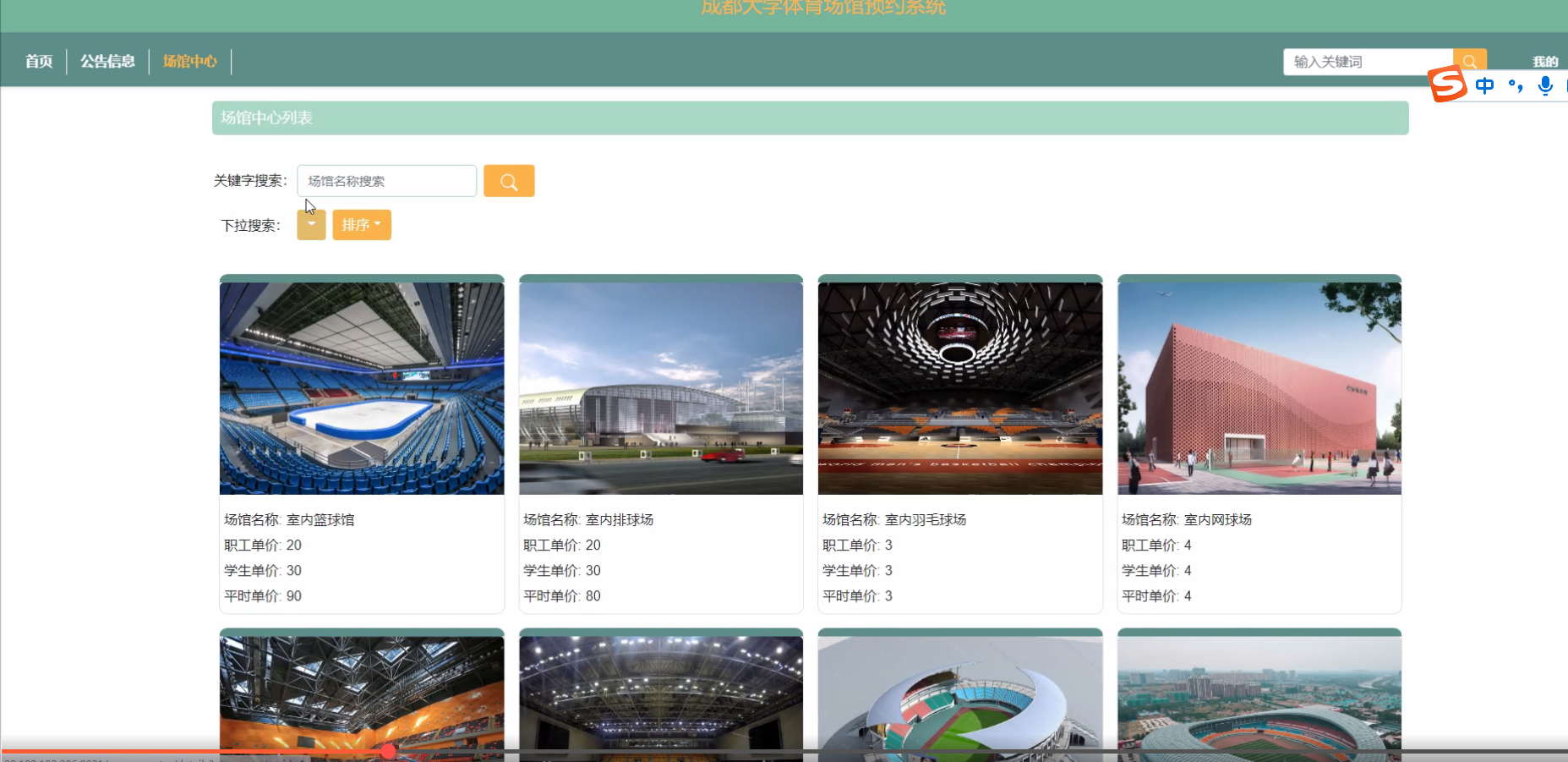The width and height of the screenshot is (1568, 762).
Task: Click the 下拉搜索 label
Action: [250, 226]
